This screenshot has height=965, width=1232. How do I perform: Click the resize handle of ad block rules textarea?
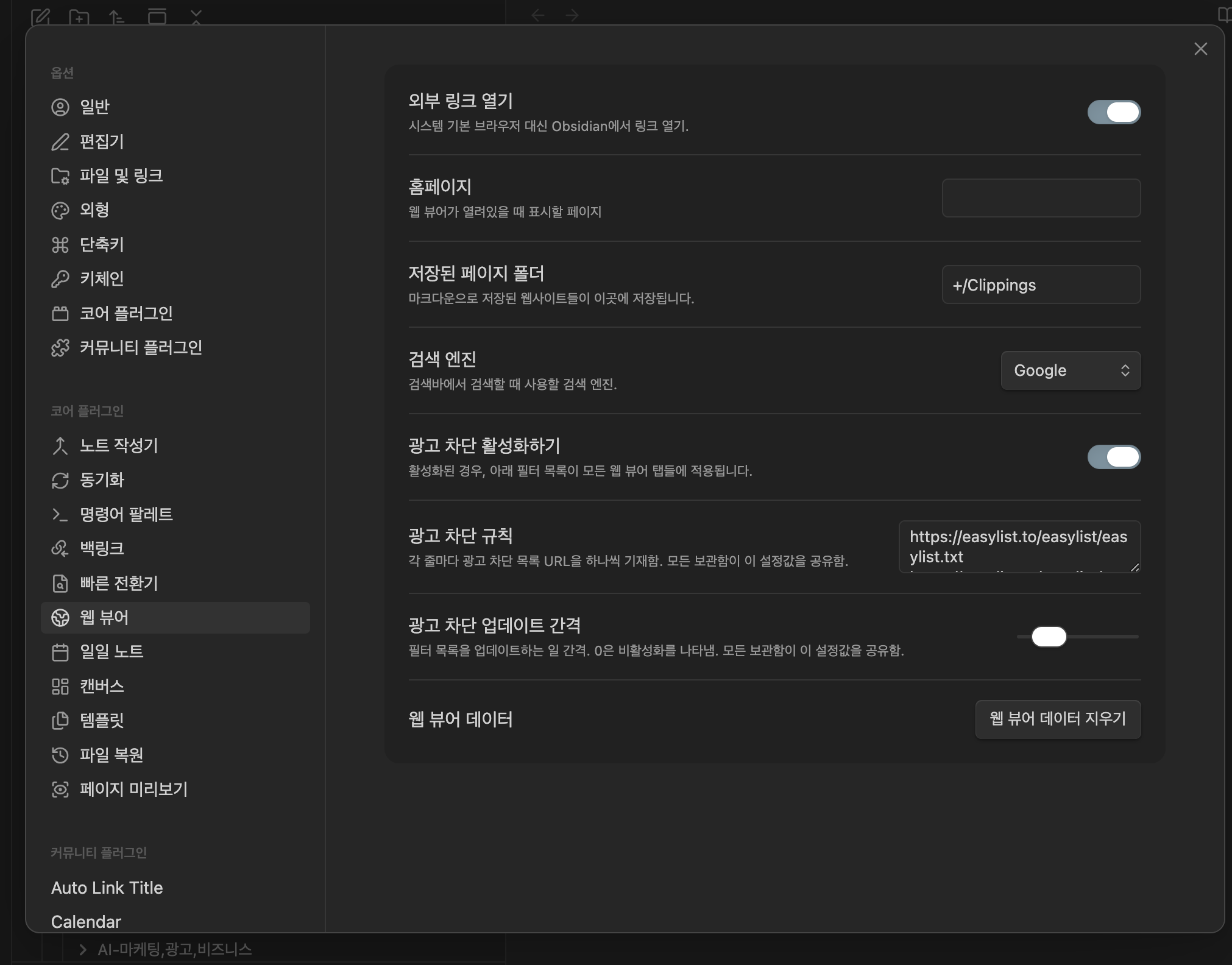1135,567
